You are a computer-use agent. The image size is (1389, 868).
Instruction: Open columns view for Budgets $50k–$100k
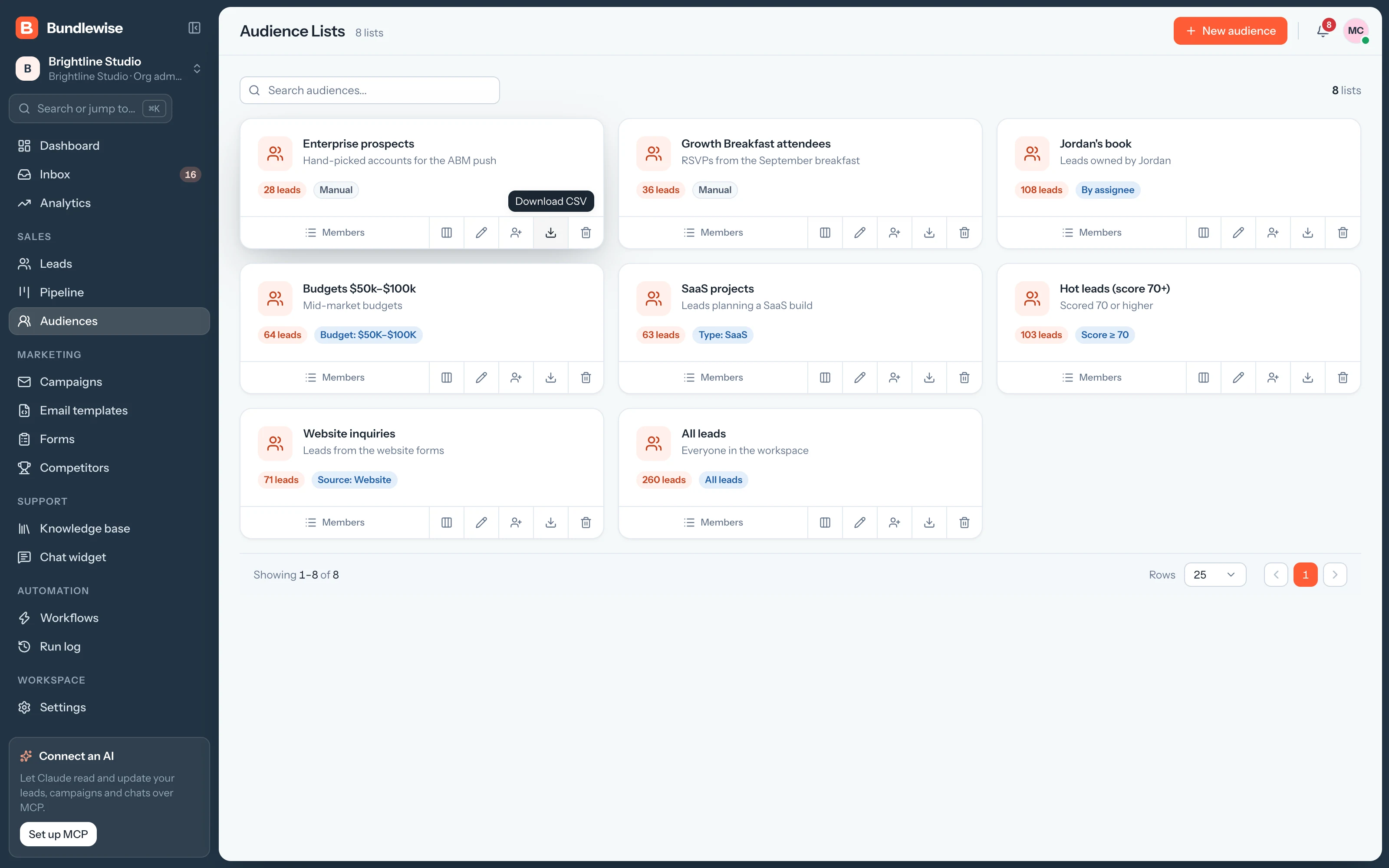[446, 377]
